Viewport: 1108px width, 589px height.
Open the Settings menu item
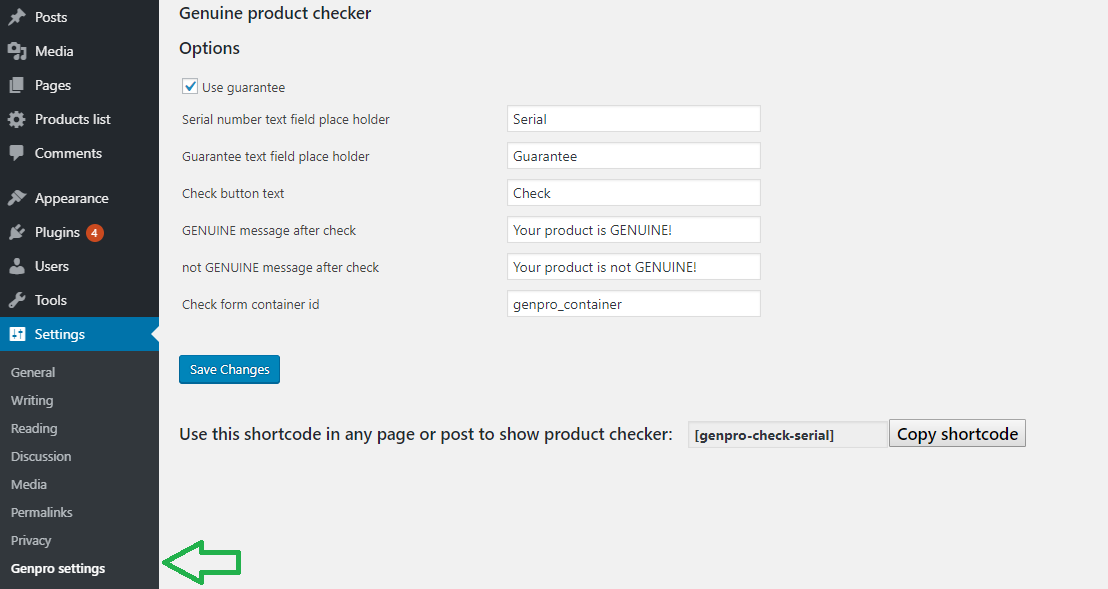click(60, 334)
